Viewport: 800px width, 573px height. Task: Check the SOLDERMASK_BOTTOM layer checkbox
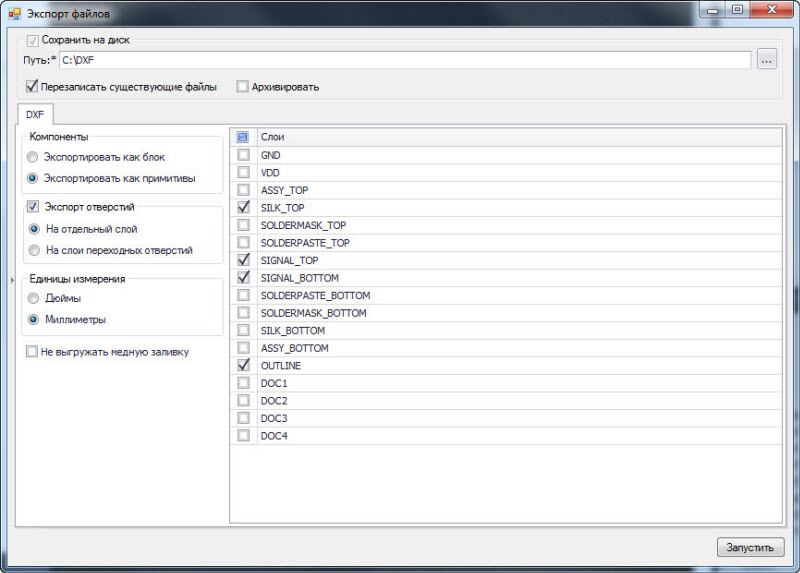tap(243, 313)
